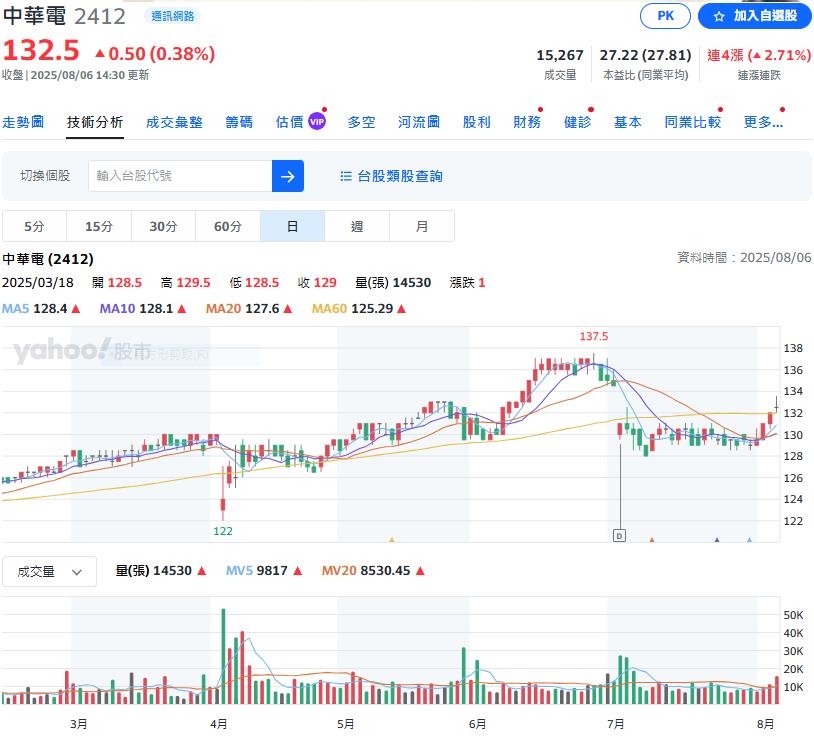Click the 27.22 (27.81) 本益比 value
The height and width of the screenshot is (746, 814).
(x=645, y=55)
